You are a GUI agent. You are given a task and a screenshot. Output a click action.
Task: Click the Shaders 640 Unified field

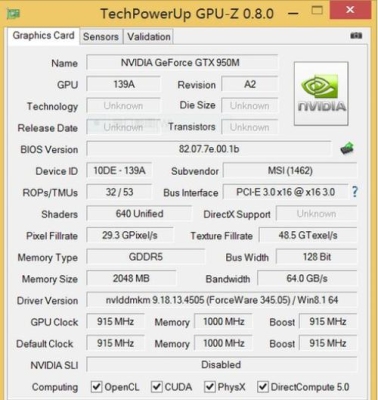(139, 214)
